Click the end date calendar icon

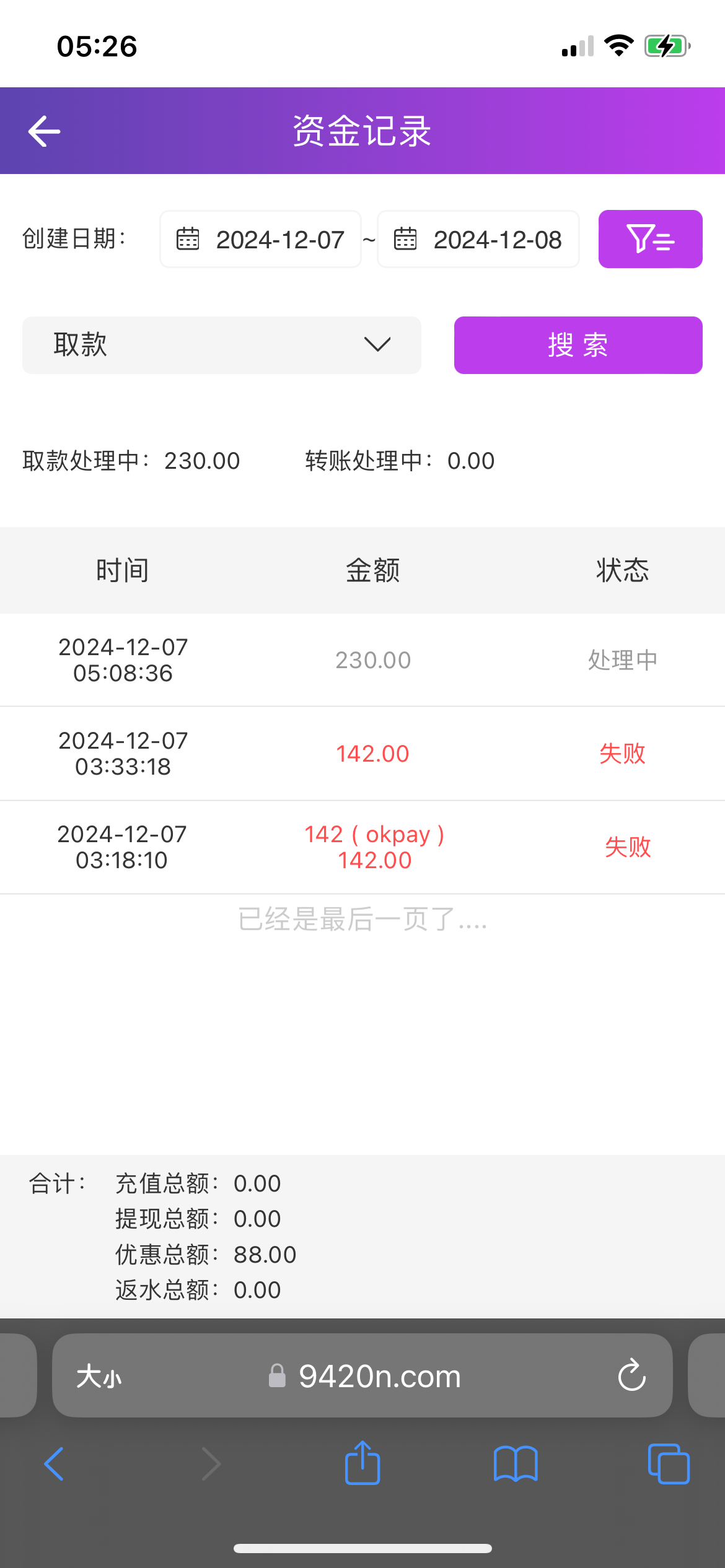point(405,239)
